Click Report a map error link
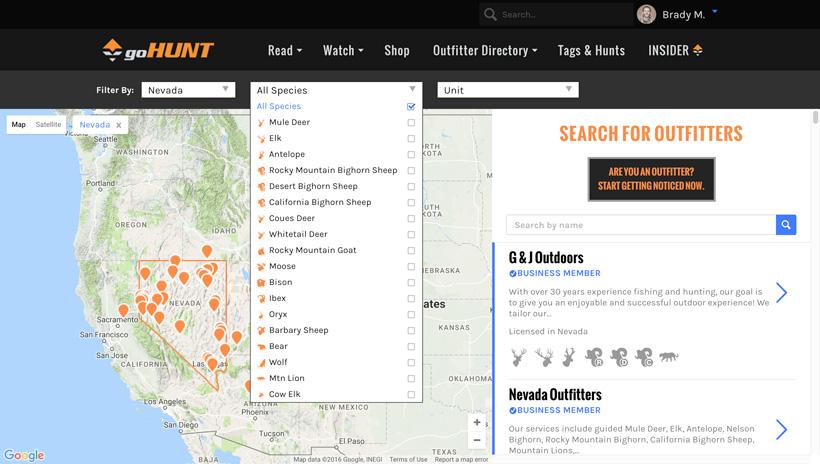 [x=461, y=459]
